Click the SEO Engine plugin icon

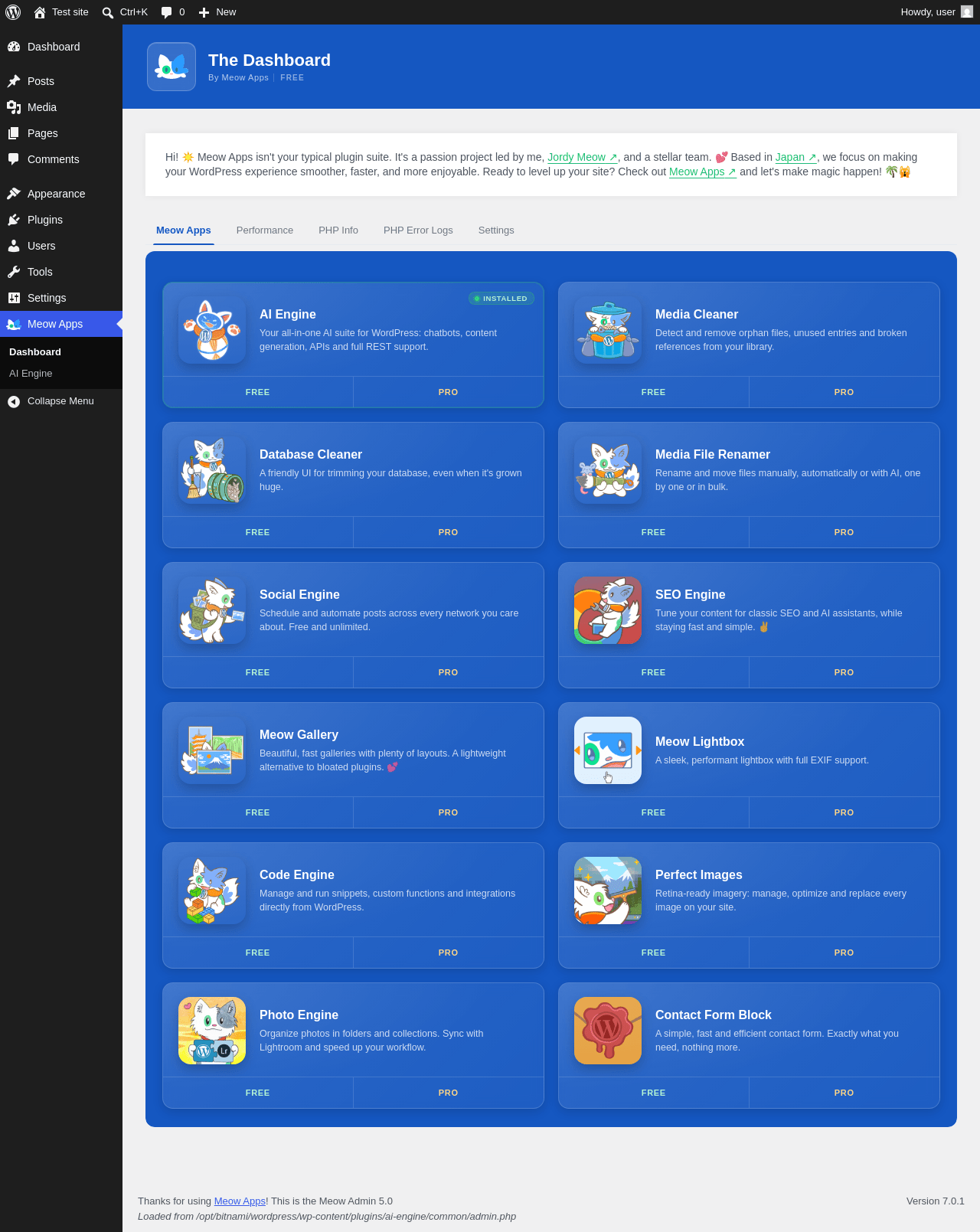pos(608,610)
